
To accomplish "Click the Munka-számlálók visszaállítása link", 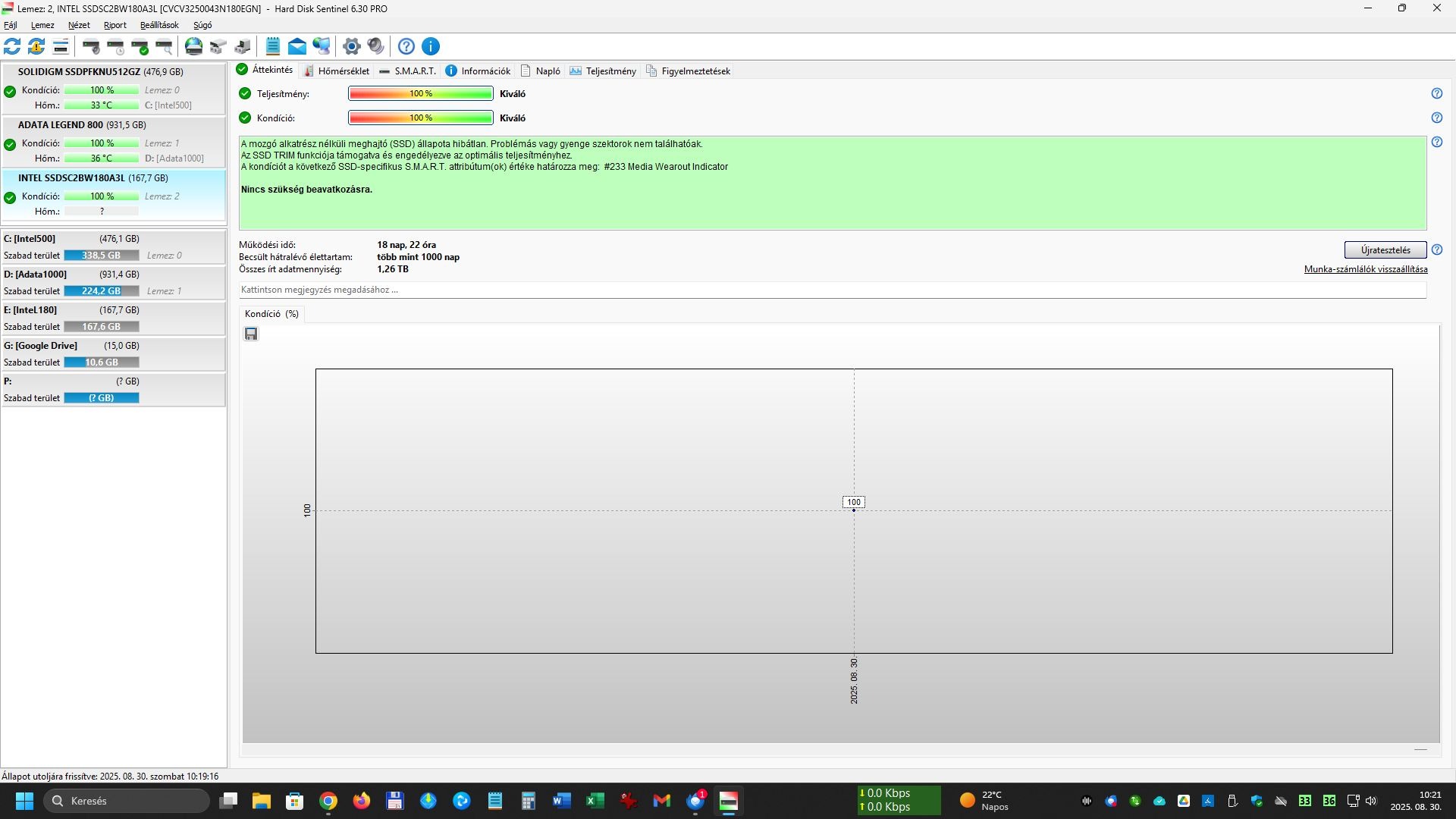I will (x=1365, y=269).
